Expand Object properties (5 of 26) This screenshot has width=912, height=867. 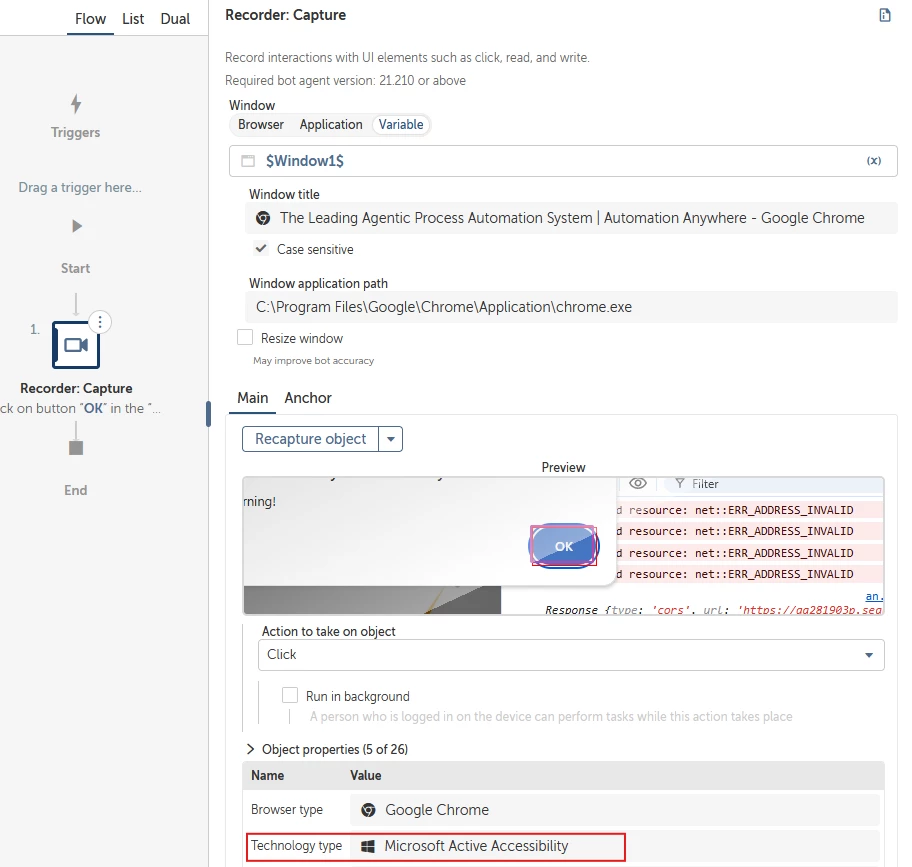tap(251, 749)
